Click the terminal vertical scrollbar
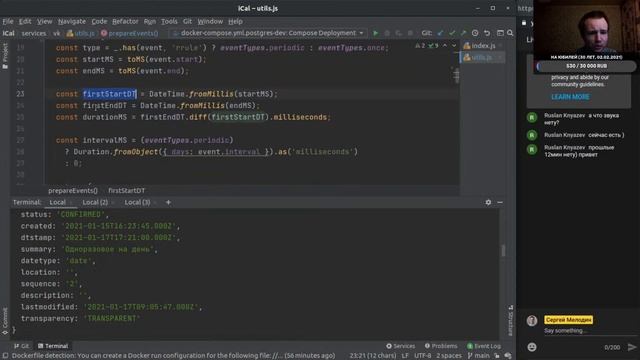640x360 pixels. point(503,251)
